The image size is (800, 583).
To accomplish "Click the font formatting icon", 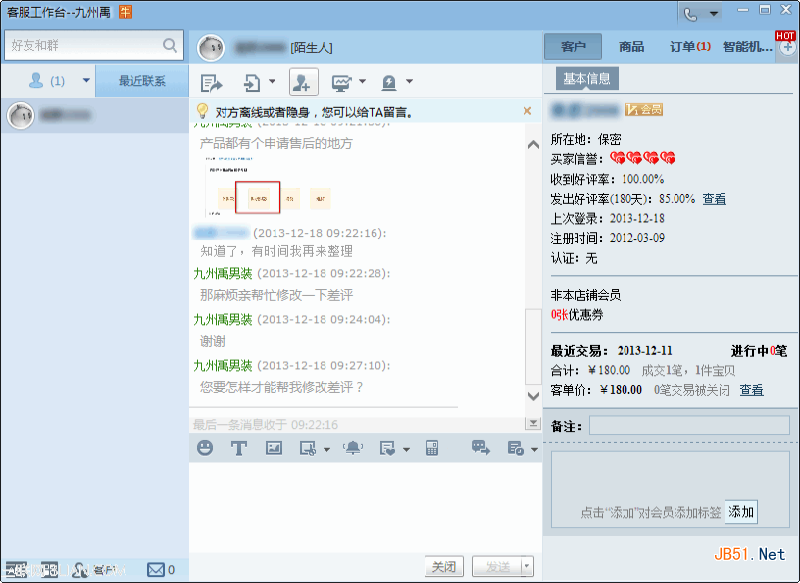I will click(238, 449).
